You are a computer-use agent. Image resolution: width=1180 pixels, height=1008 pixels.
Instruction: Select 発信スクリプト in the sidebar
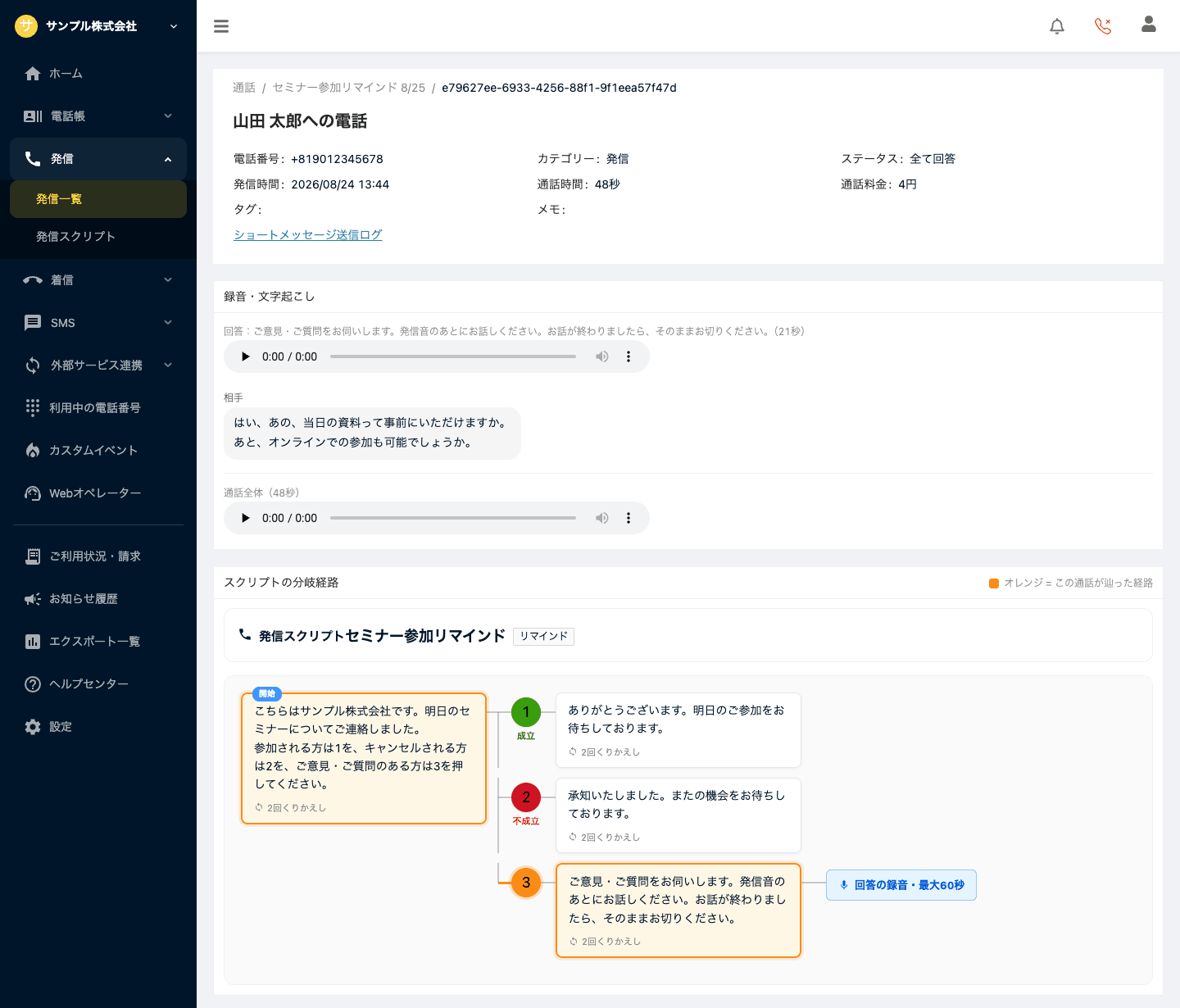[98, 237]
